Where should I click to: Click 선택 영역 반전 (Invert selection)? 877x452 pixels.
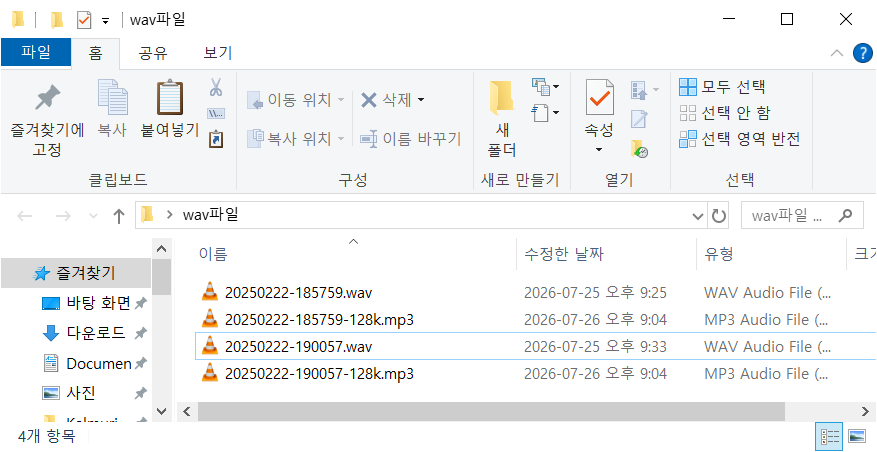(740, 139)
